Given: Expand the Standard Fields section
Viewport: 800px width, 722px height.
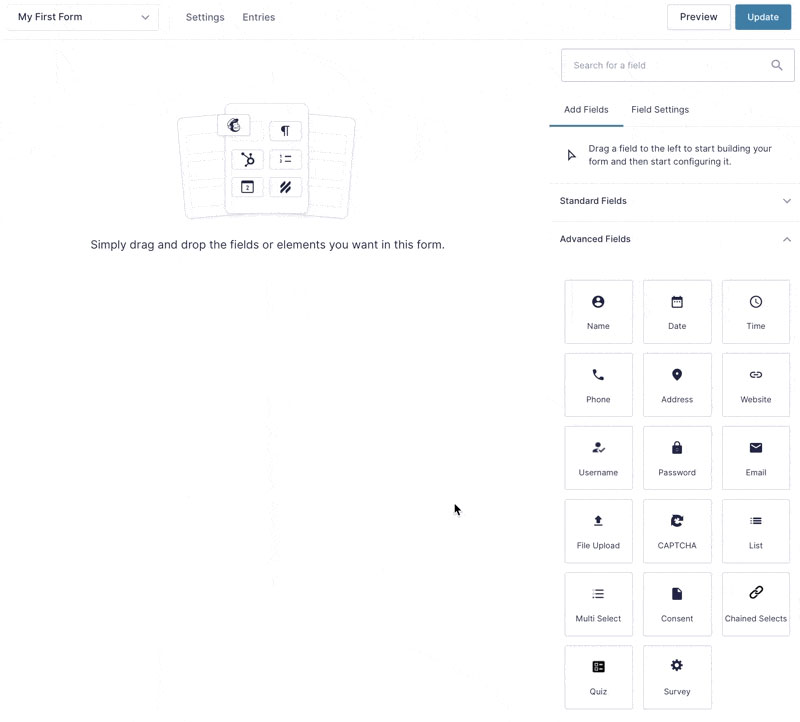Looking at the screenshot, I should pyautogui.click(x=675, y=201).
